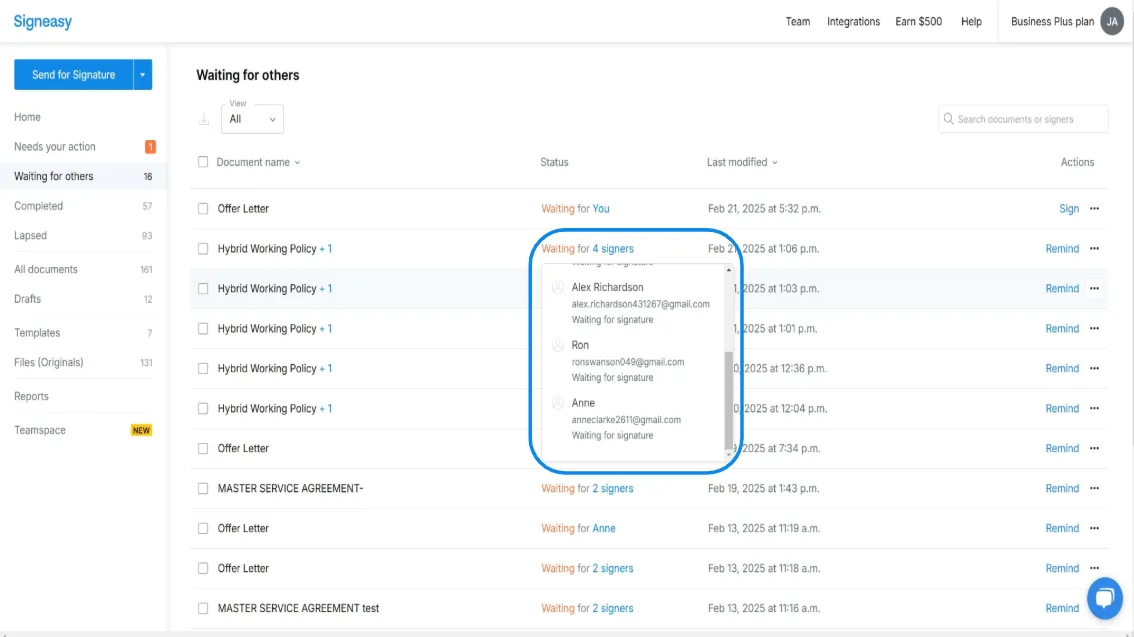1134x637 pixels.
Task: Open Completed documents section
Action: click(38, 206)
